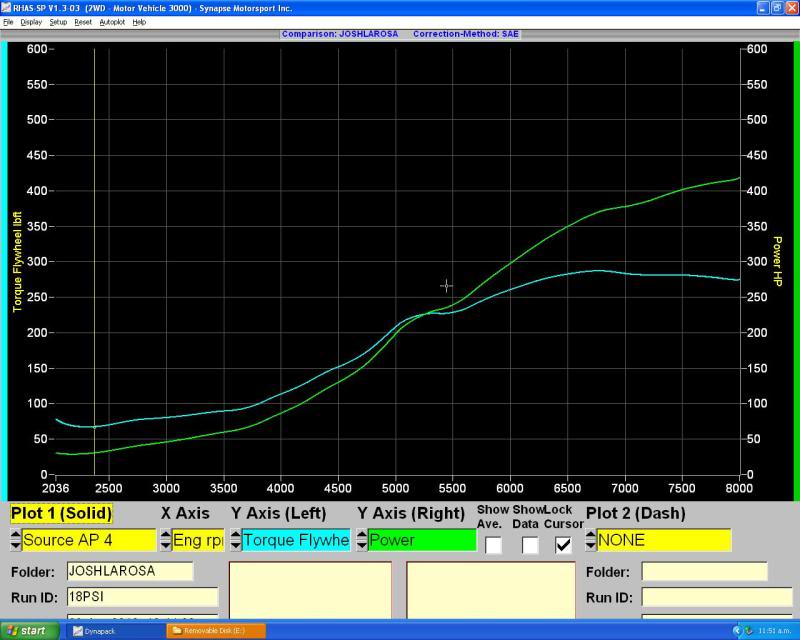Click the Plot 2 NONE stepper arrows

click(588, 540)
